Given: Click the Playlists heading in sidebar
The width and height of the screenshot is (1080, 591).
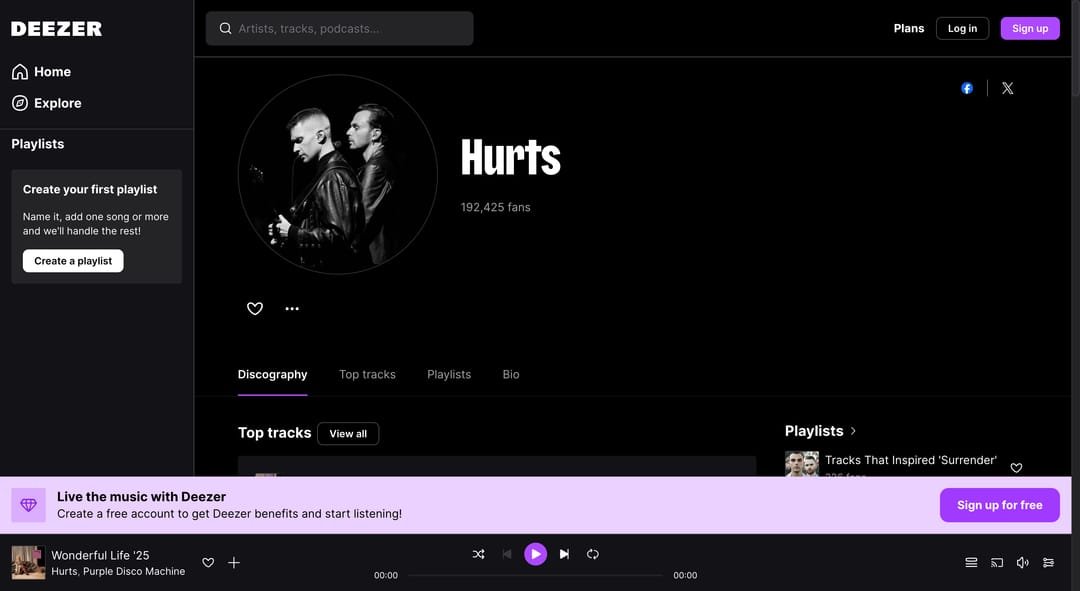Looking at the screenshot, I should (x=38, y=144).
